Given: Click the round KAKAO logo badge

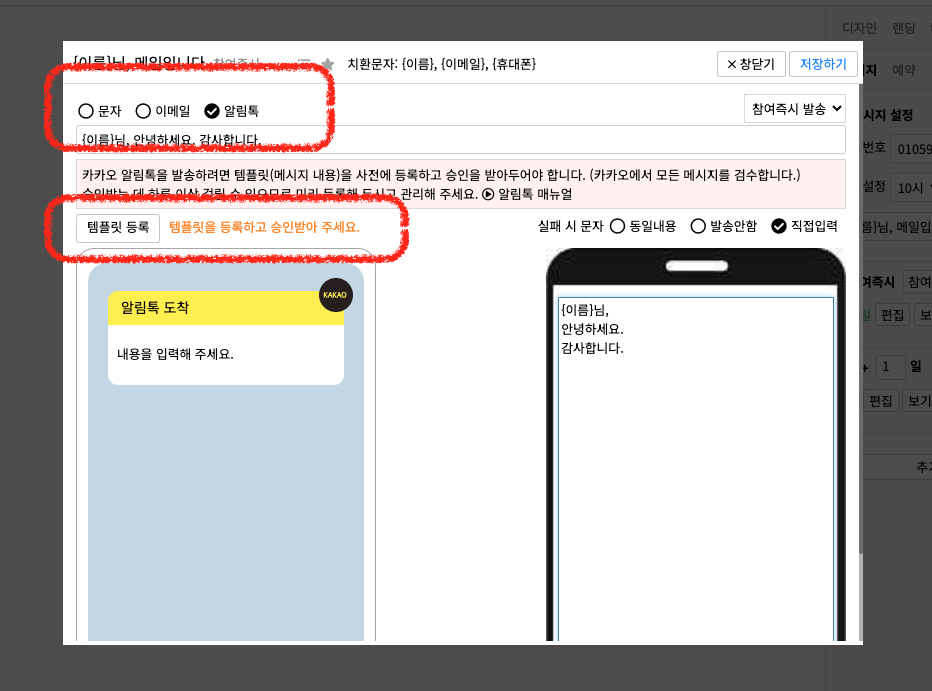Looking at the screenshot, I should [x=335, y=295].
